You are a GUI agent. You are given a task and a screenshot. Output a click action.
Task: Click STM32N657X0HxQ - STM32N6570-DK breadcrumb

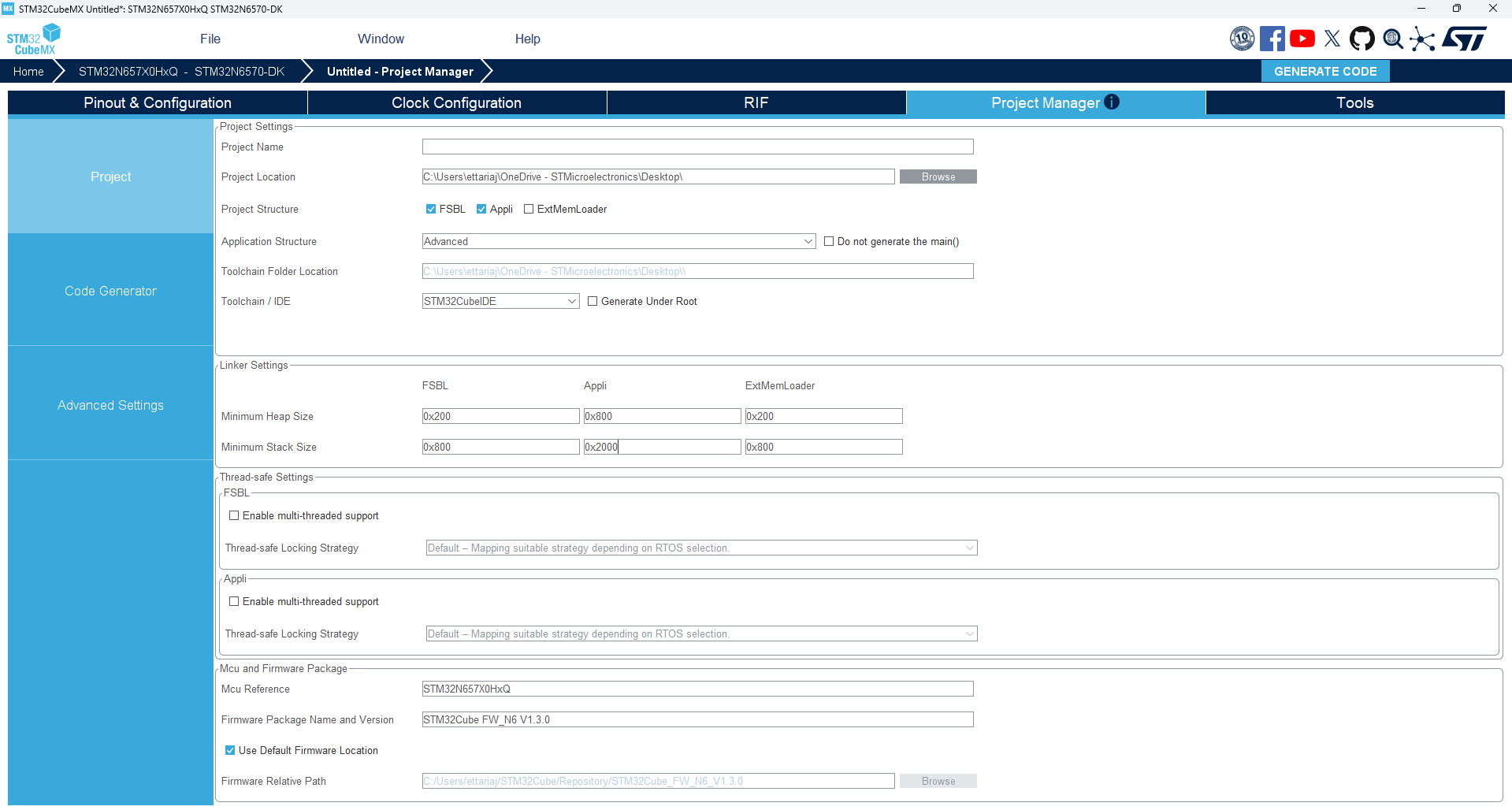point(181,71)
